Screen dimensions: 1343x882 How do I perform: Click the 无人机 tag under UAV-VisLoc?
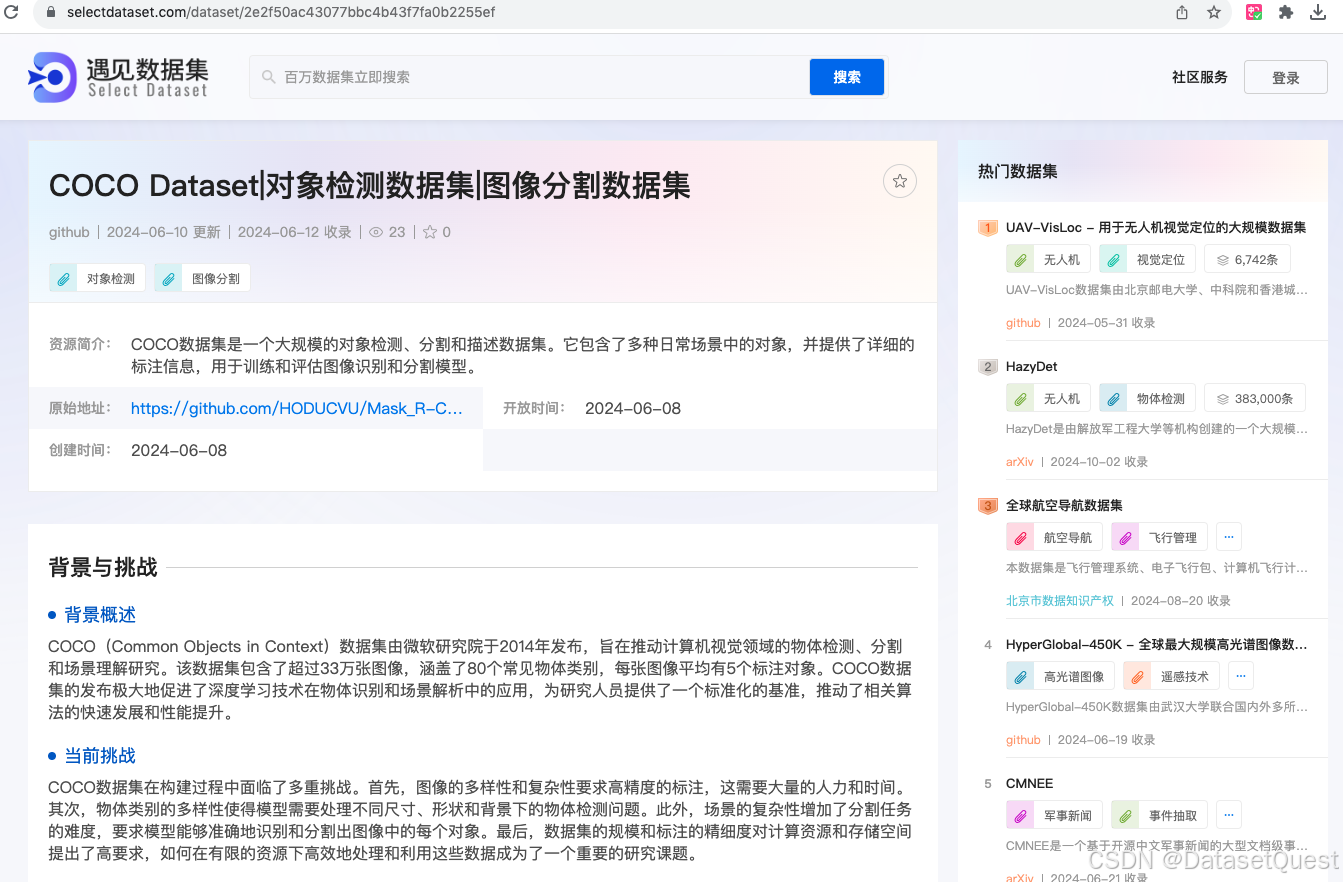pyautogui.click(x=1048, y=259)
